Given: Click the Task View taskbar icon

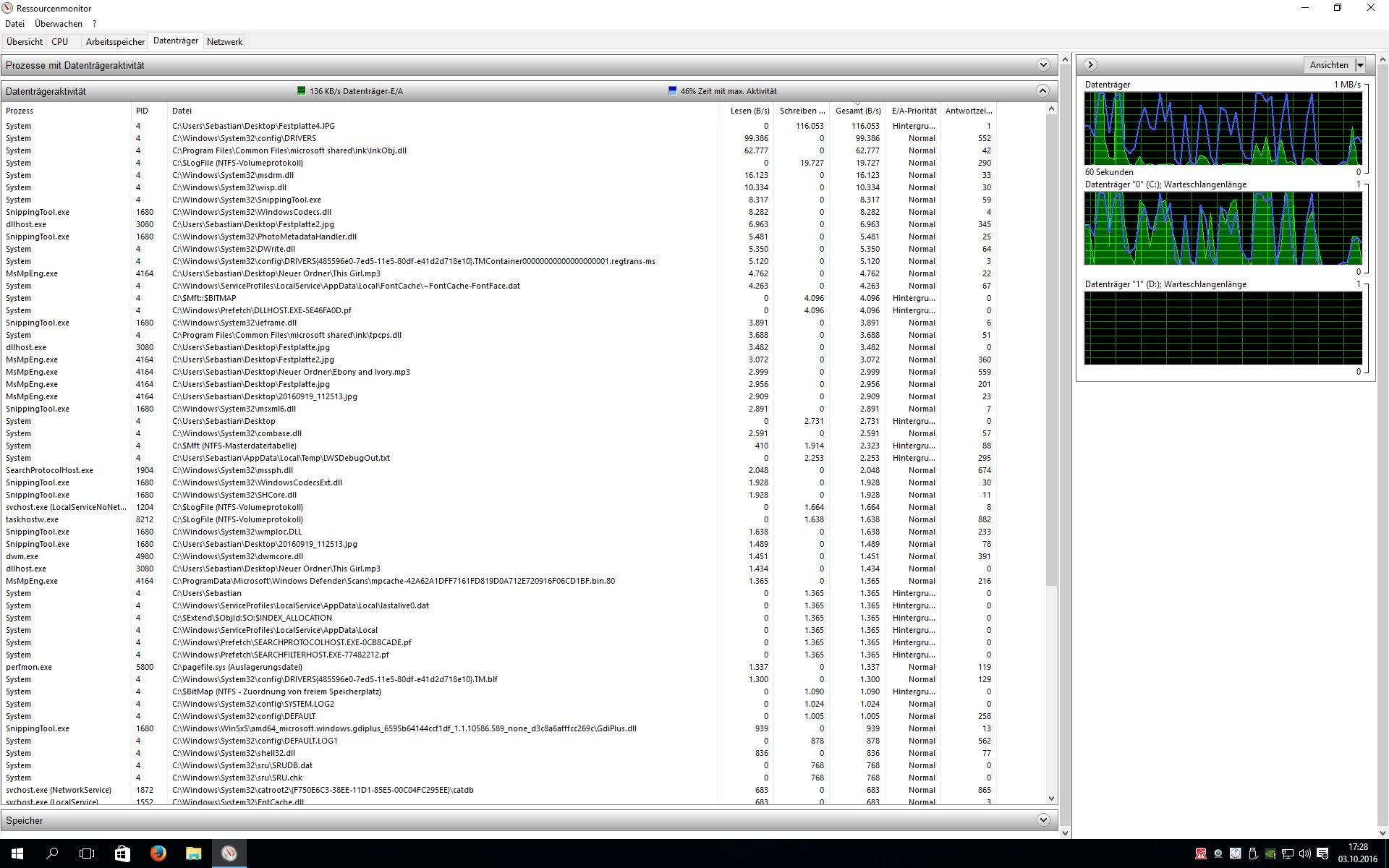Looking at the screenshot, I should click(87, 854).
